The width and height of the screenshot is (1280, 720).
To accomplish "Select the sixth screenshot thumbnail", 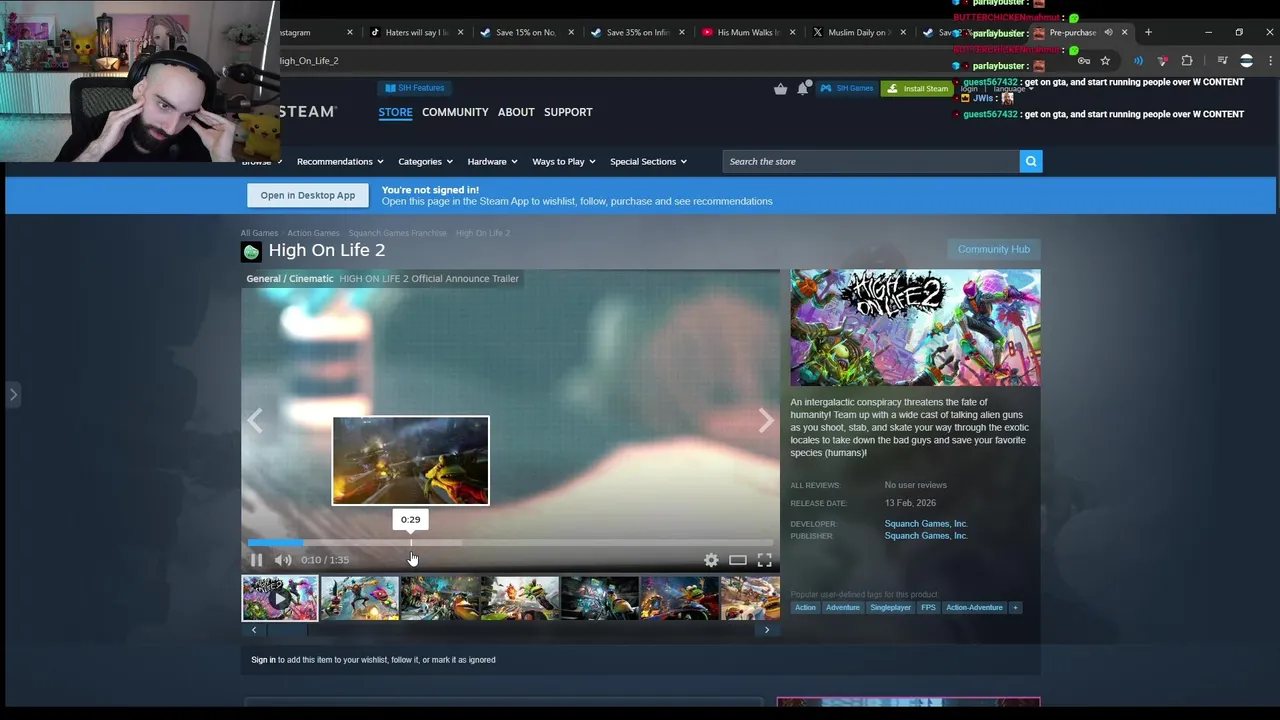I will click(x=679, y=598).
